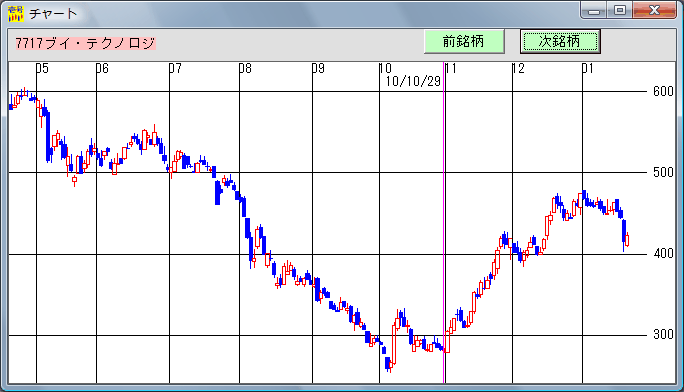This screenshot has height=392, width=684.
Task: Click the 09 month marker
Action: [318, 68]
